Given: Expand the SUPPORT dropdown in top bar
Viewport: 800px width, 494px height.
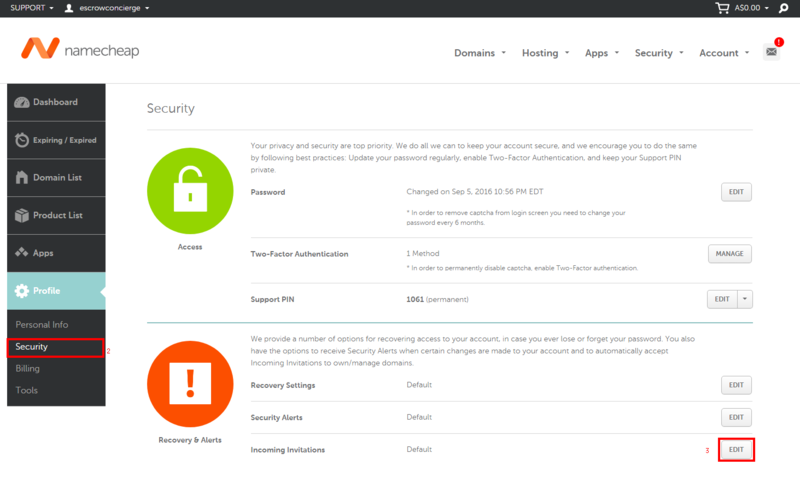Looking at the screenshot, I should coord(30,8).
